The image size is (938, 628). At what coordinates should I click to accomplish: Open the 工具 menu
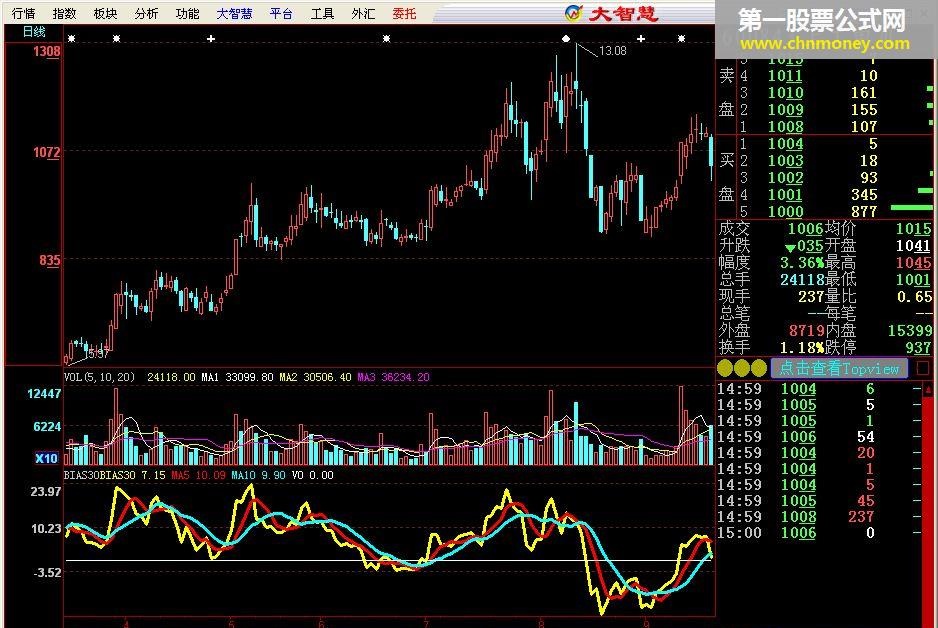(322, 13)
